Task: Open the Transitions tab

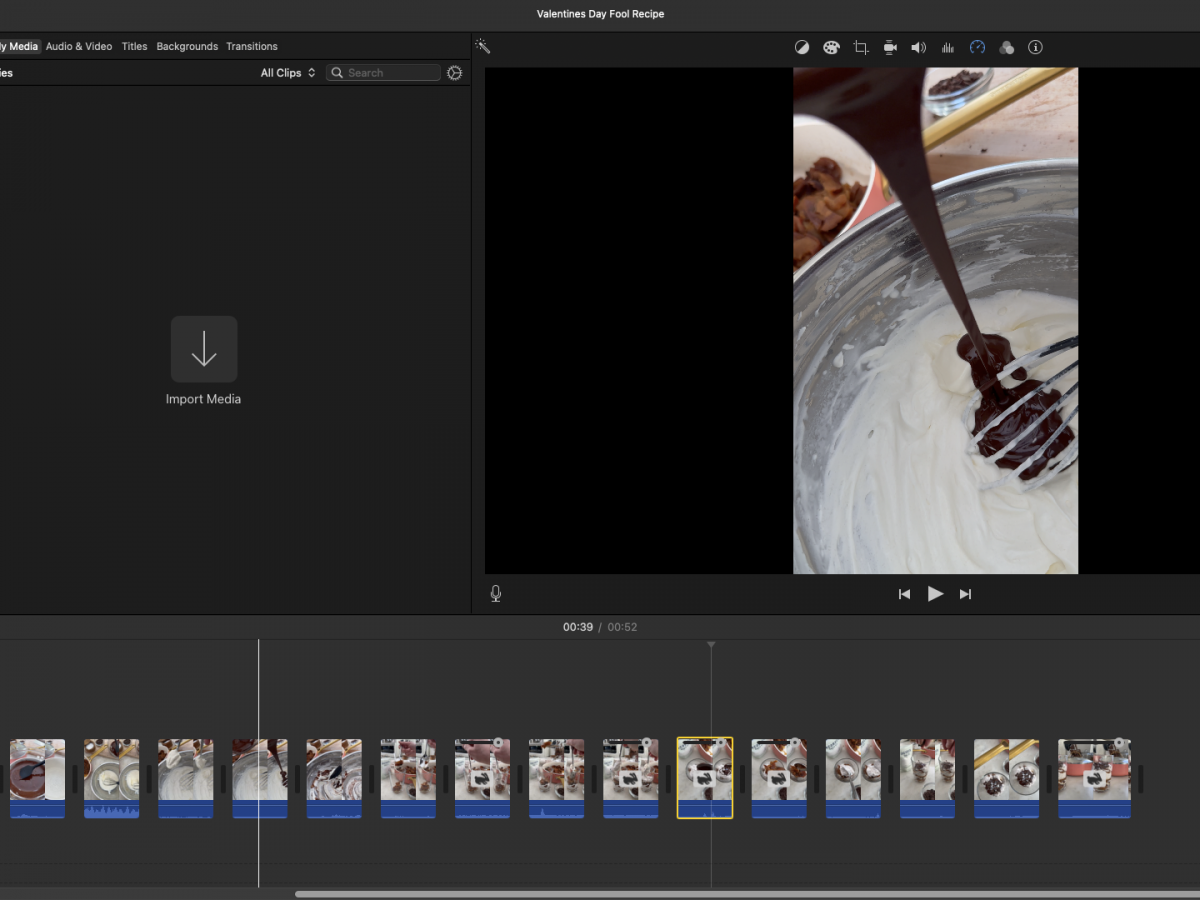Action: click(x=252, y=46)
